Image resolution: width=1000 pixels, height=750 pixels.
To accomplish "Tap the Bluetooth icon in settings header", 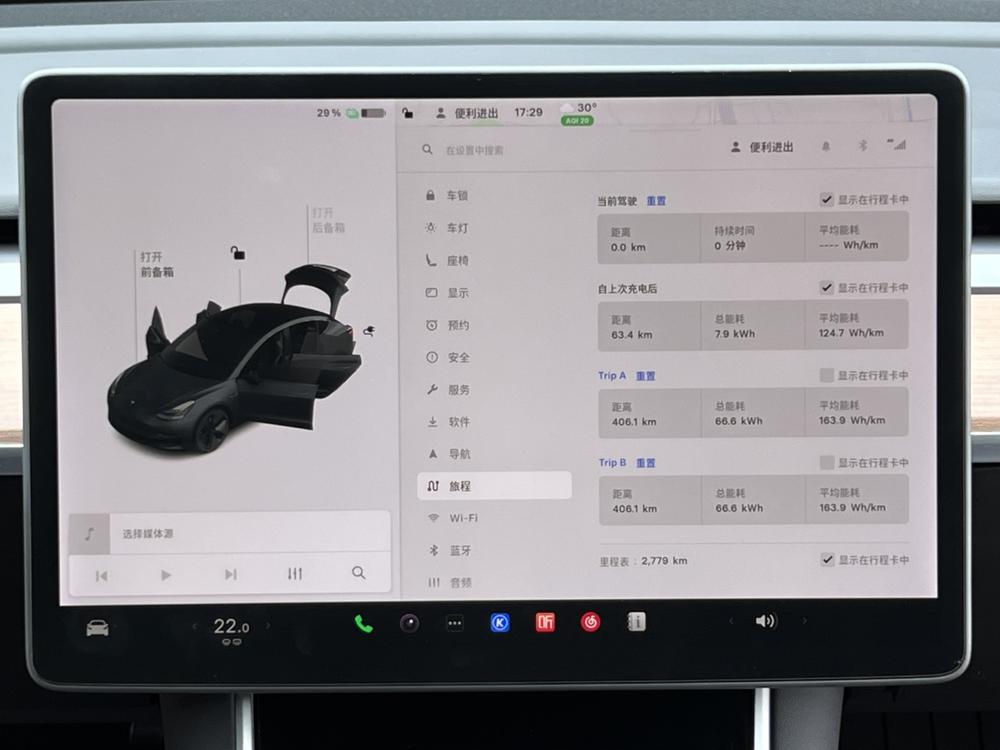I will coord(862,146).
